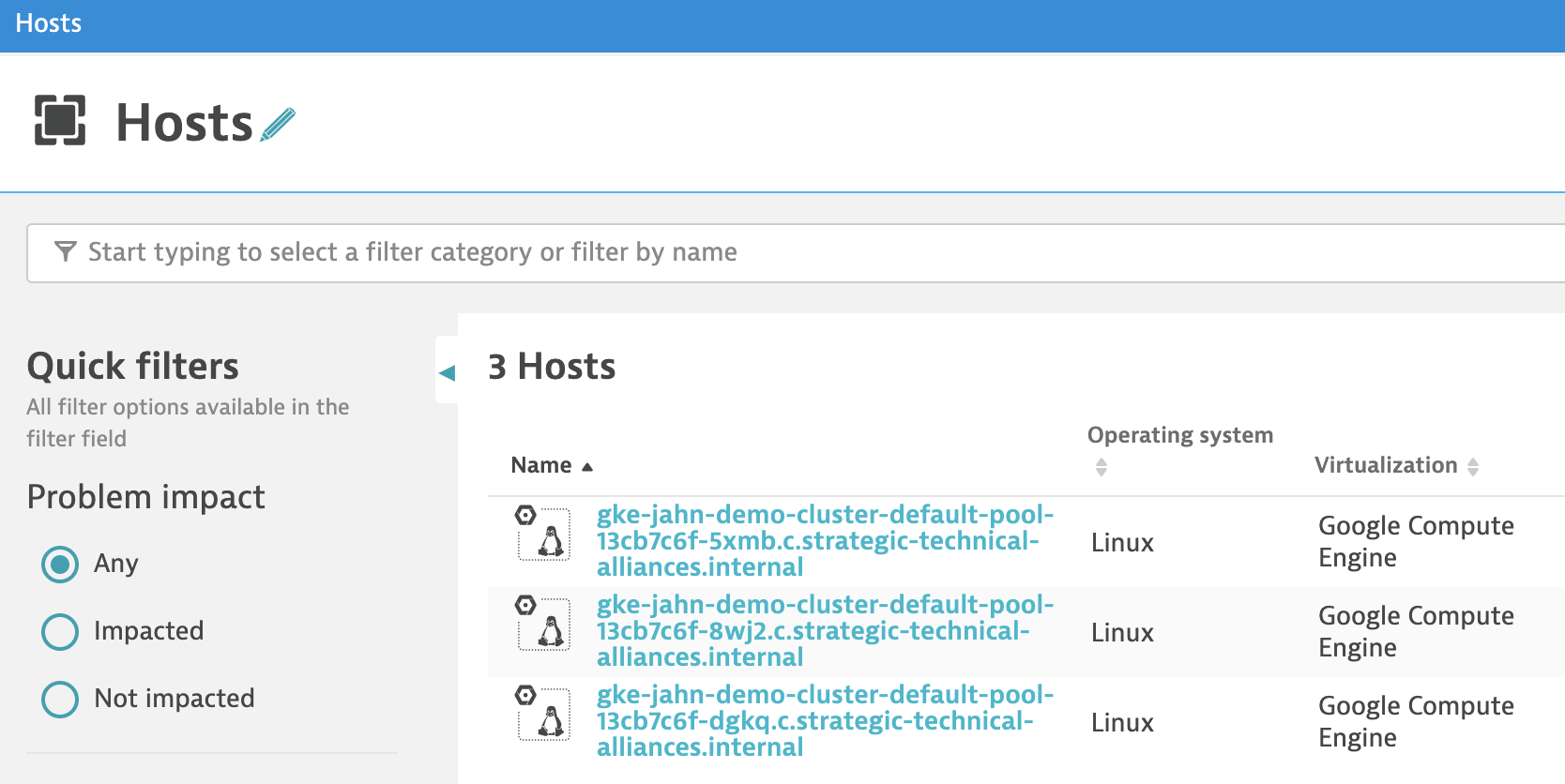This screenshot has height=784, width=1565.
Task: Select the Not impacted radio button
Action: point(60,699)
